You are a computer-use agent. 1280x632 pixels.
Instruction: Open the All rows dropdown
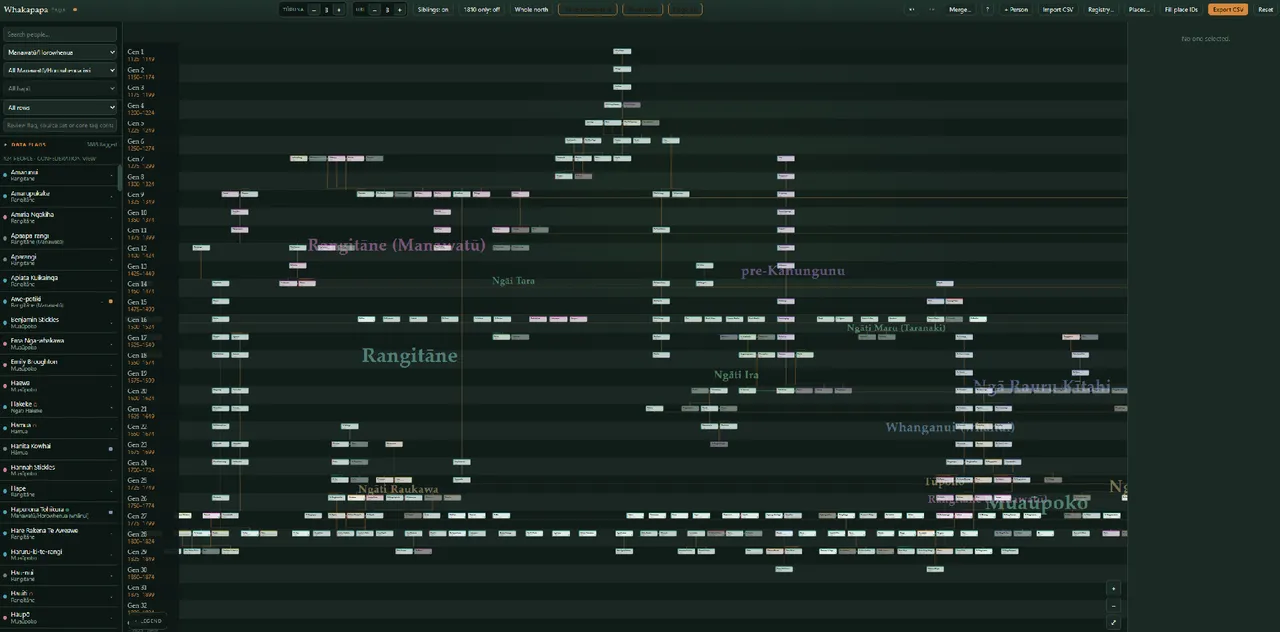coord(60,107)
